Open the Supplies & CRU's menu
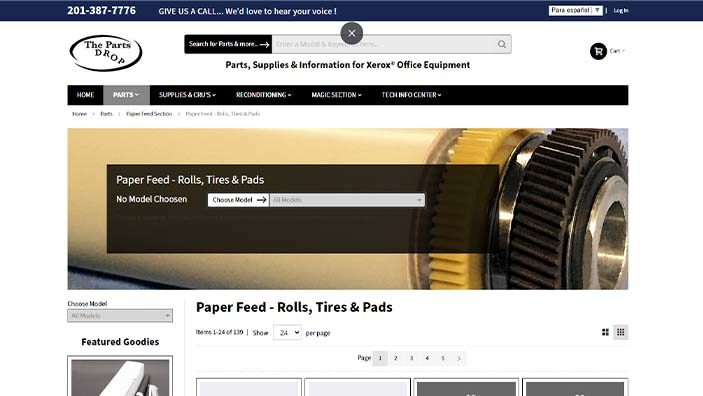Screen dimensions: 703x396 click(x=187, y=95)
